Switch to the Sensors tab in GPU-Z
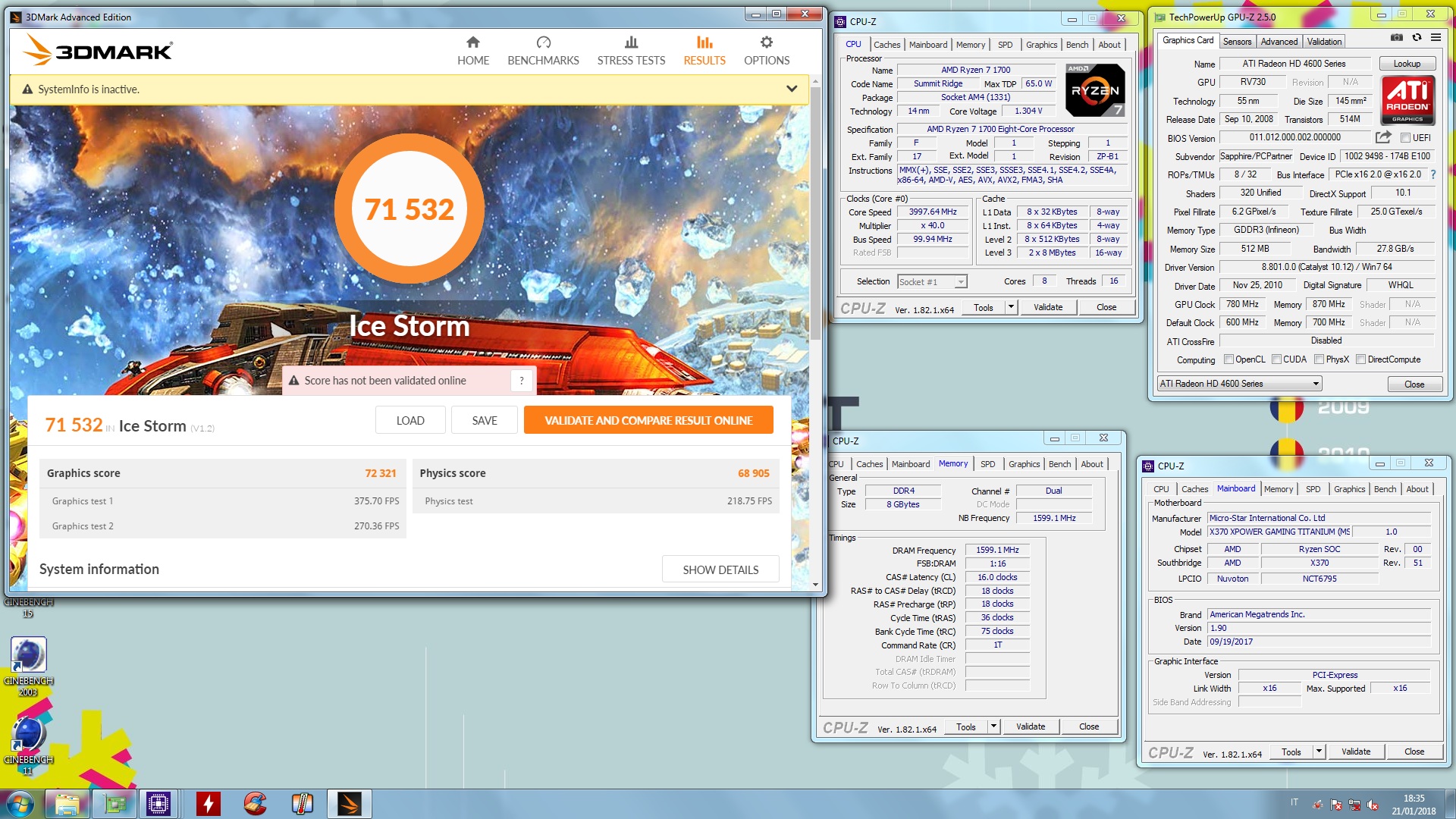The width and height of the screenshot is (1456, 819). click(x=1237, y=42)
